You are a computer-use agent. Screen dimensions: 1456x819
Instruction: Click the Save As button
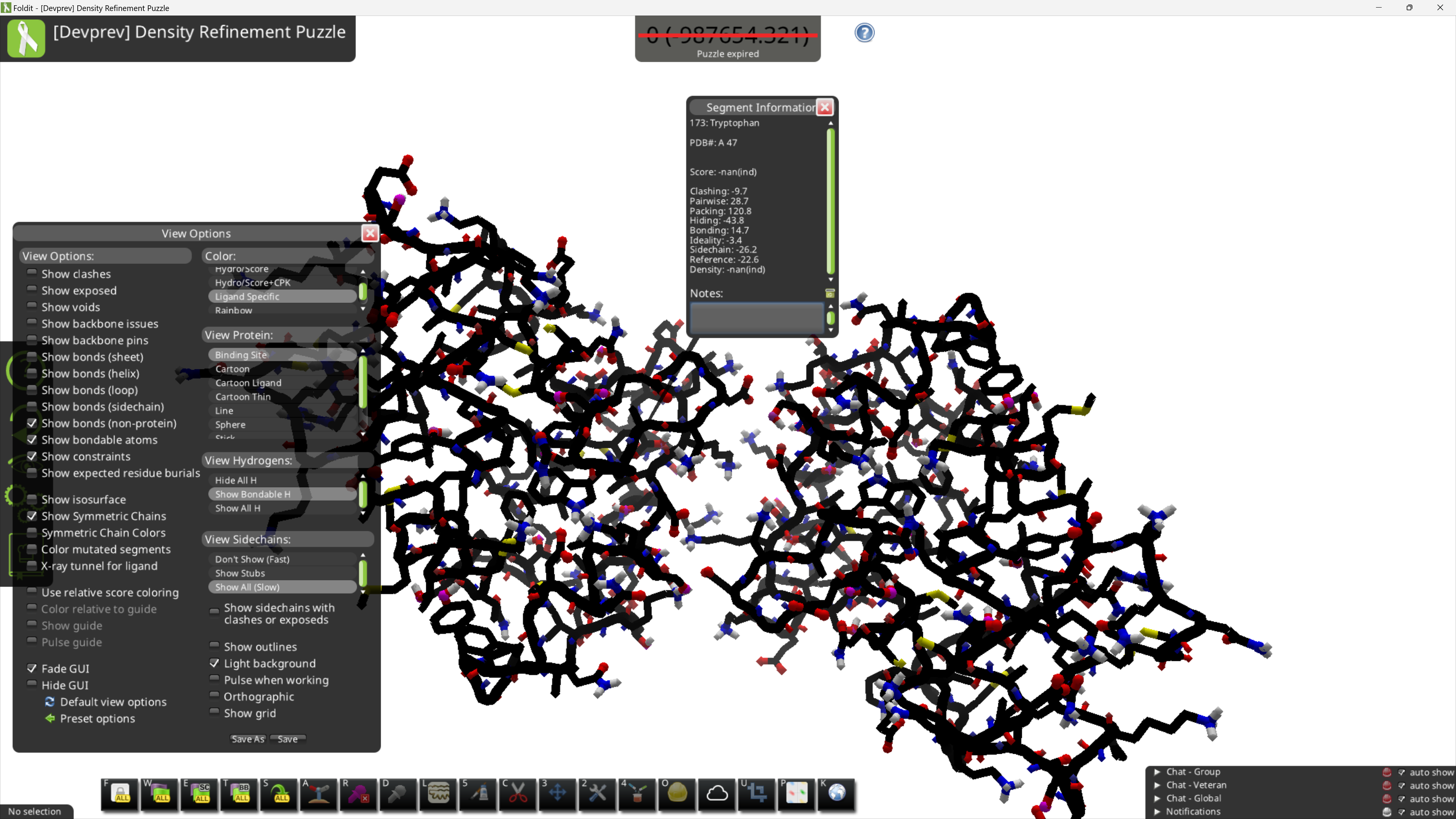(248, 739)
